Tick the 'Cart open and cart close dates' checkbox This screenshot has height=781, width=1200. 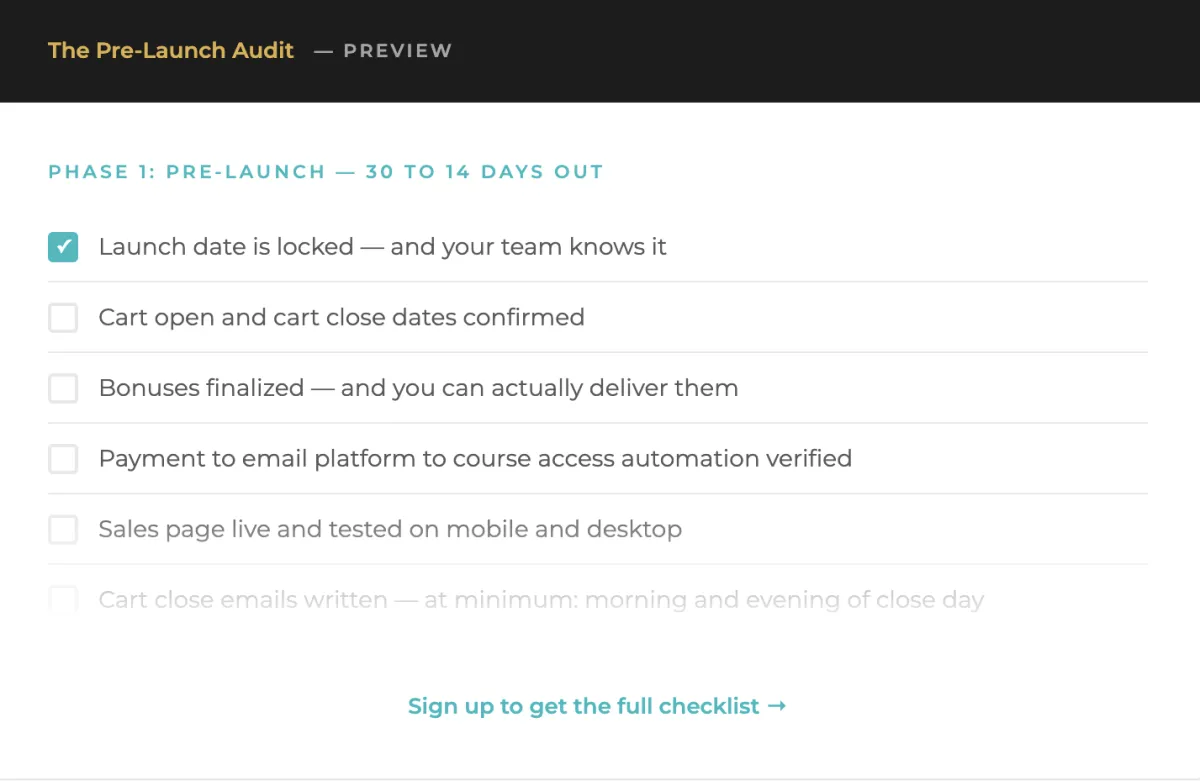[x=63, y=318]
